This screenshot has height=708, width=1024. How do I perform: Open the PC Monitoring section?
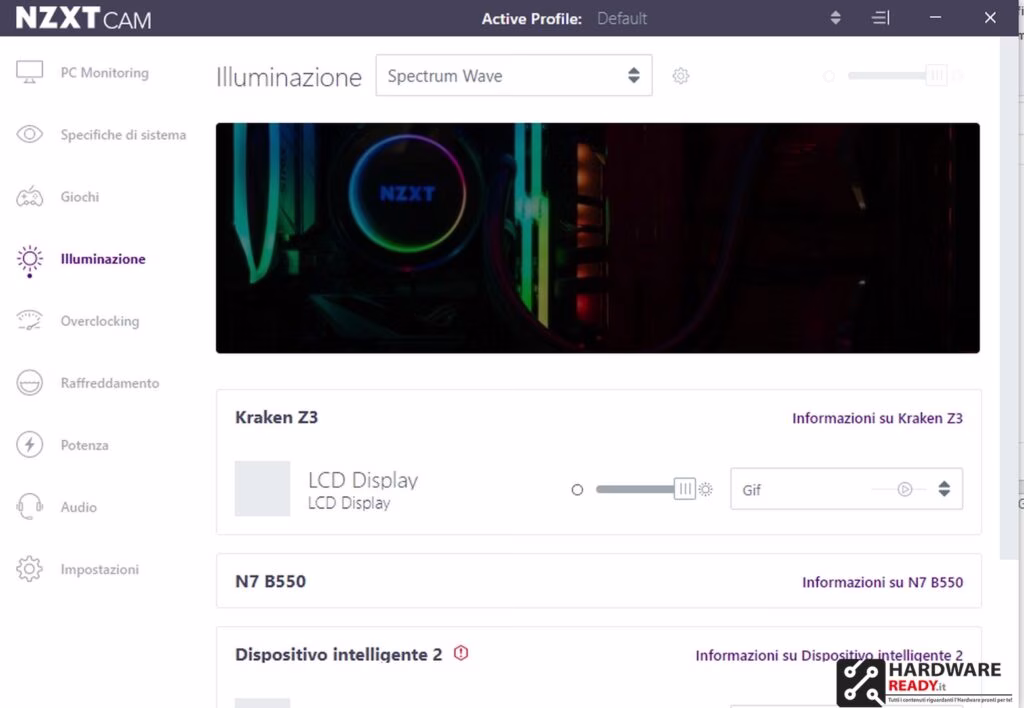pos(104,72)
